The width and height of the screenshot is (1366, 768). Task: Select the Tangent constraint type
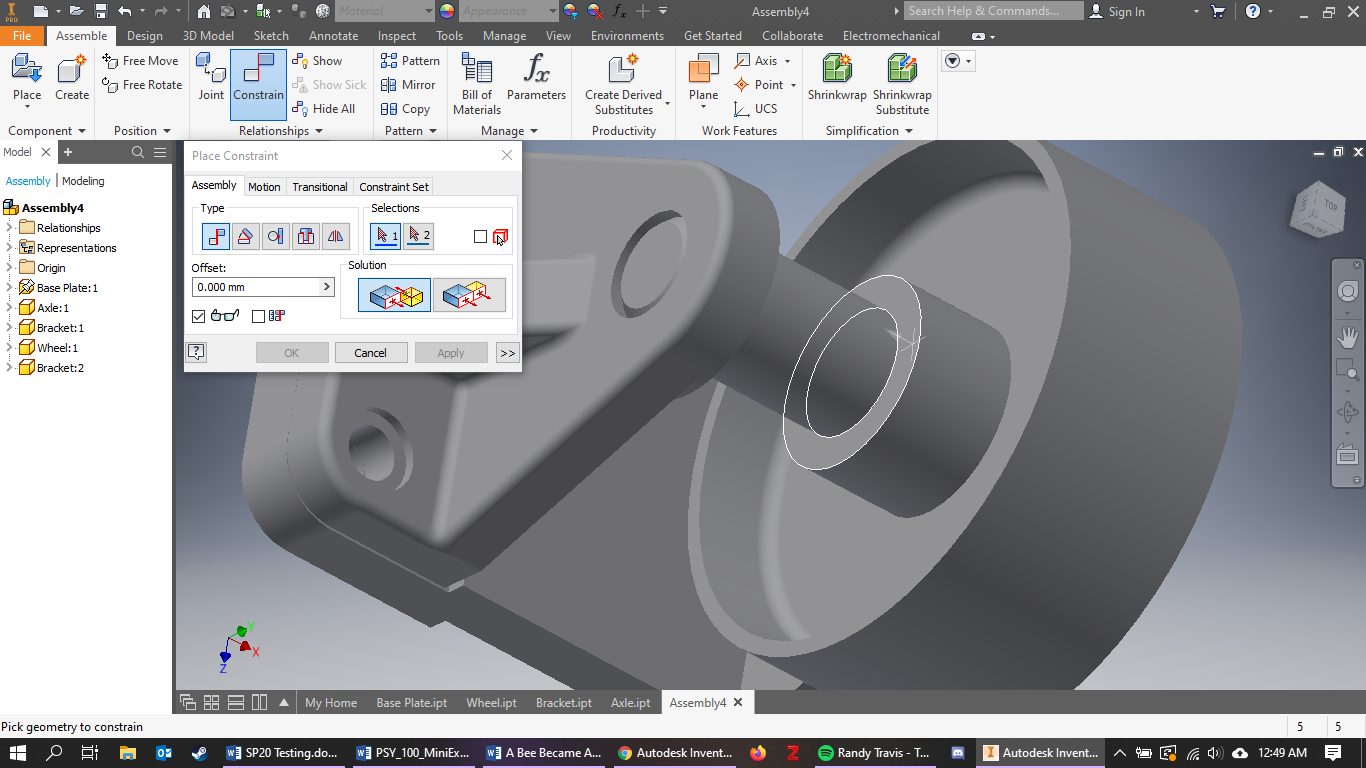(276, 236)
